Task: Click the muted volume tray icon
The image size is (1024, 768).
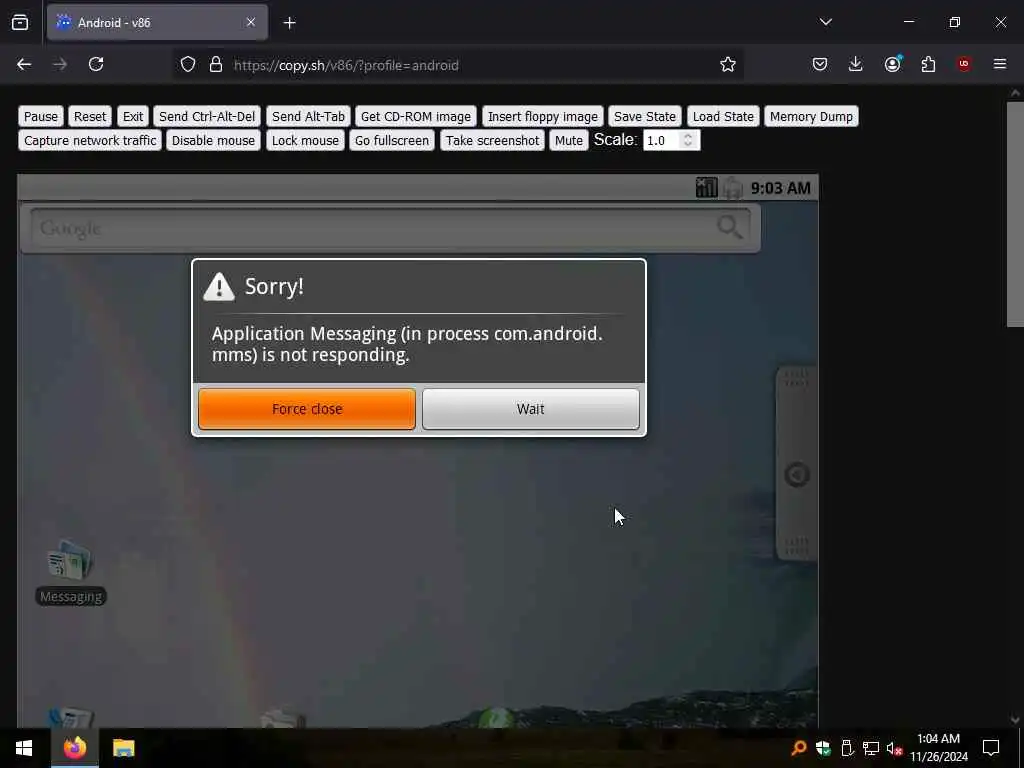Action: tap(894, 748)
